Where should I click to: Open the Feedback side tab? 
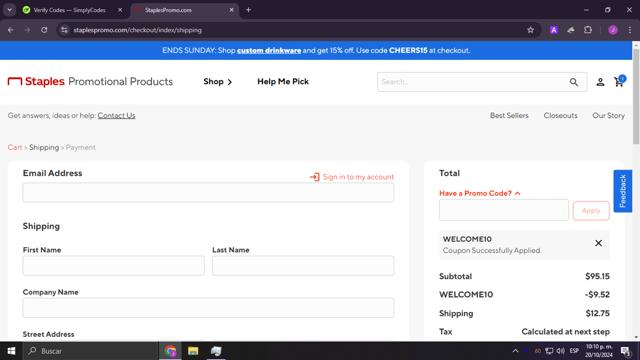(x=622, y=191)
